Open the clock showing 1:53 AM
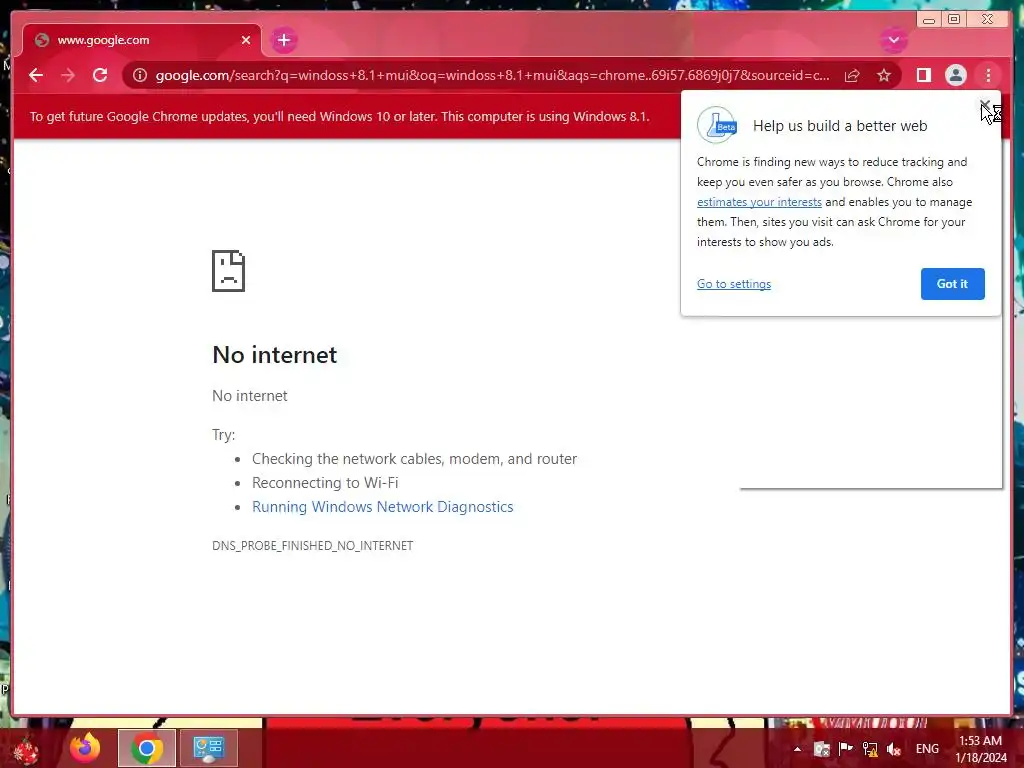The image size is (1024, 768). click(x=981, y=749)
